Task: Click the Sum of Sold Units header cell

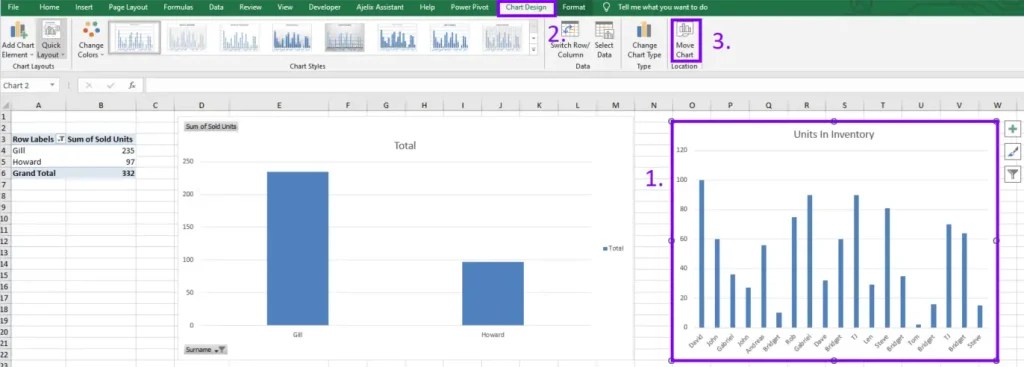Action: coord(101,139)
